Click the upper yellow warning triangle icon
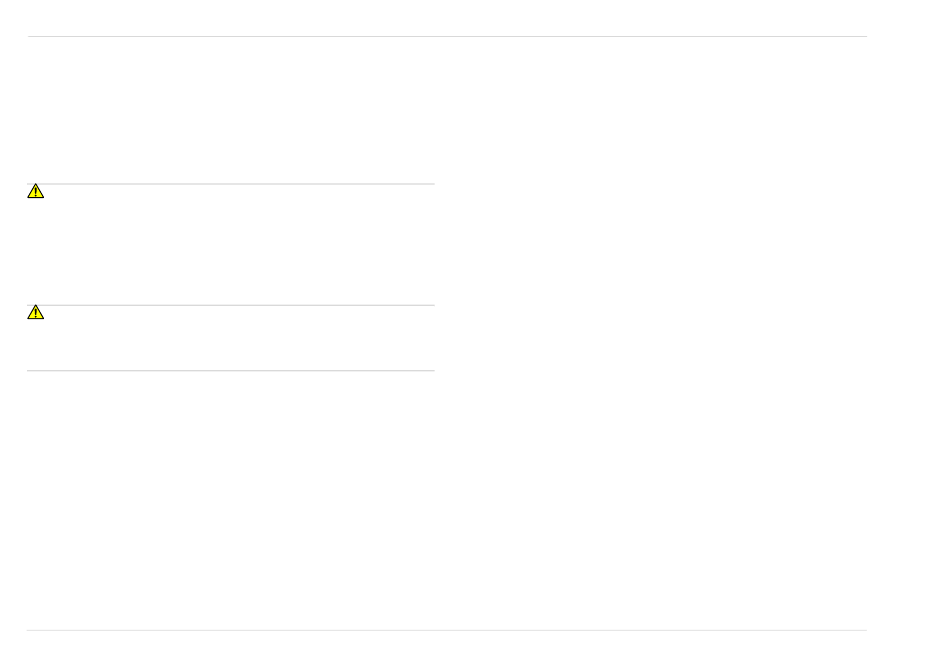 point(36,191)
